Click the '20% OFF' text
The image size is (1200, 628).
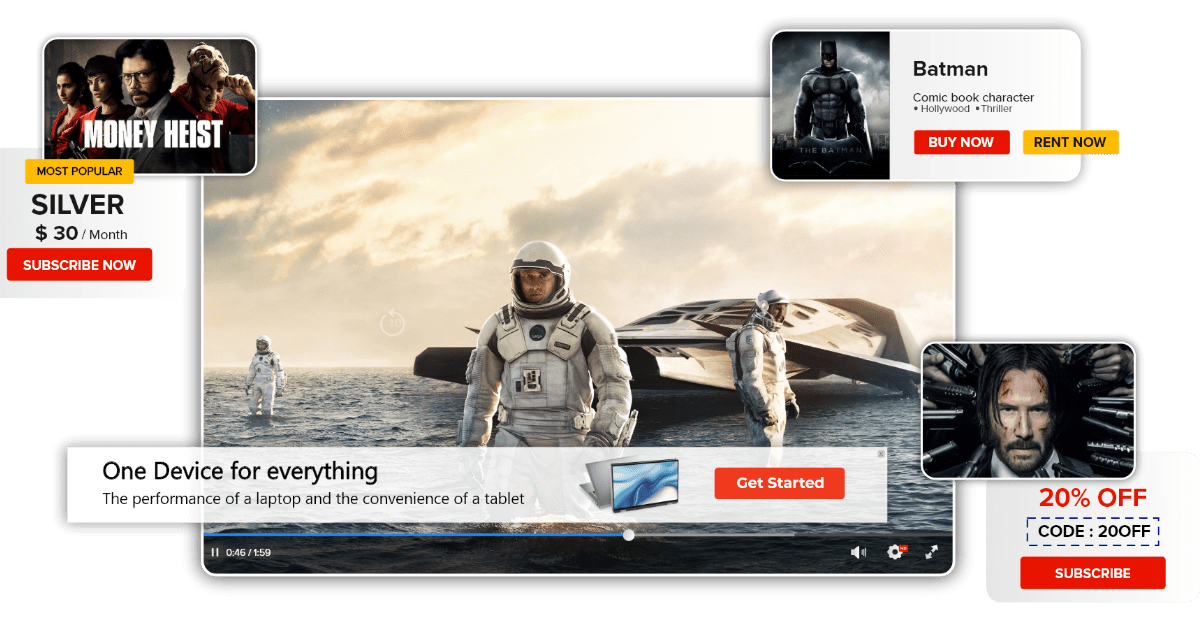(1093, 498)
